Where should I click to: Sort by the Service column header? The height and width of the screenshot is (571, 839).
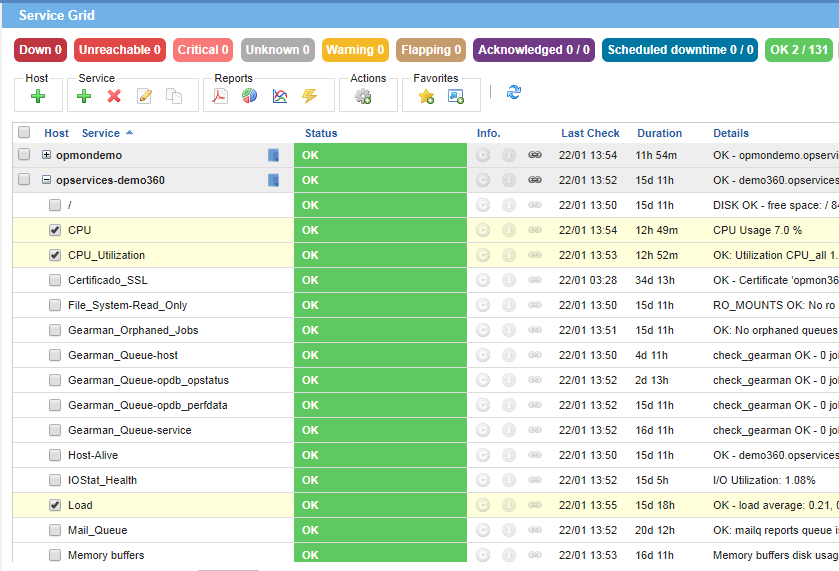coord(101,133)
